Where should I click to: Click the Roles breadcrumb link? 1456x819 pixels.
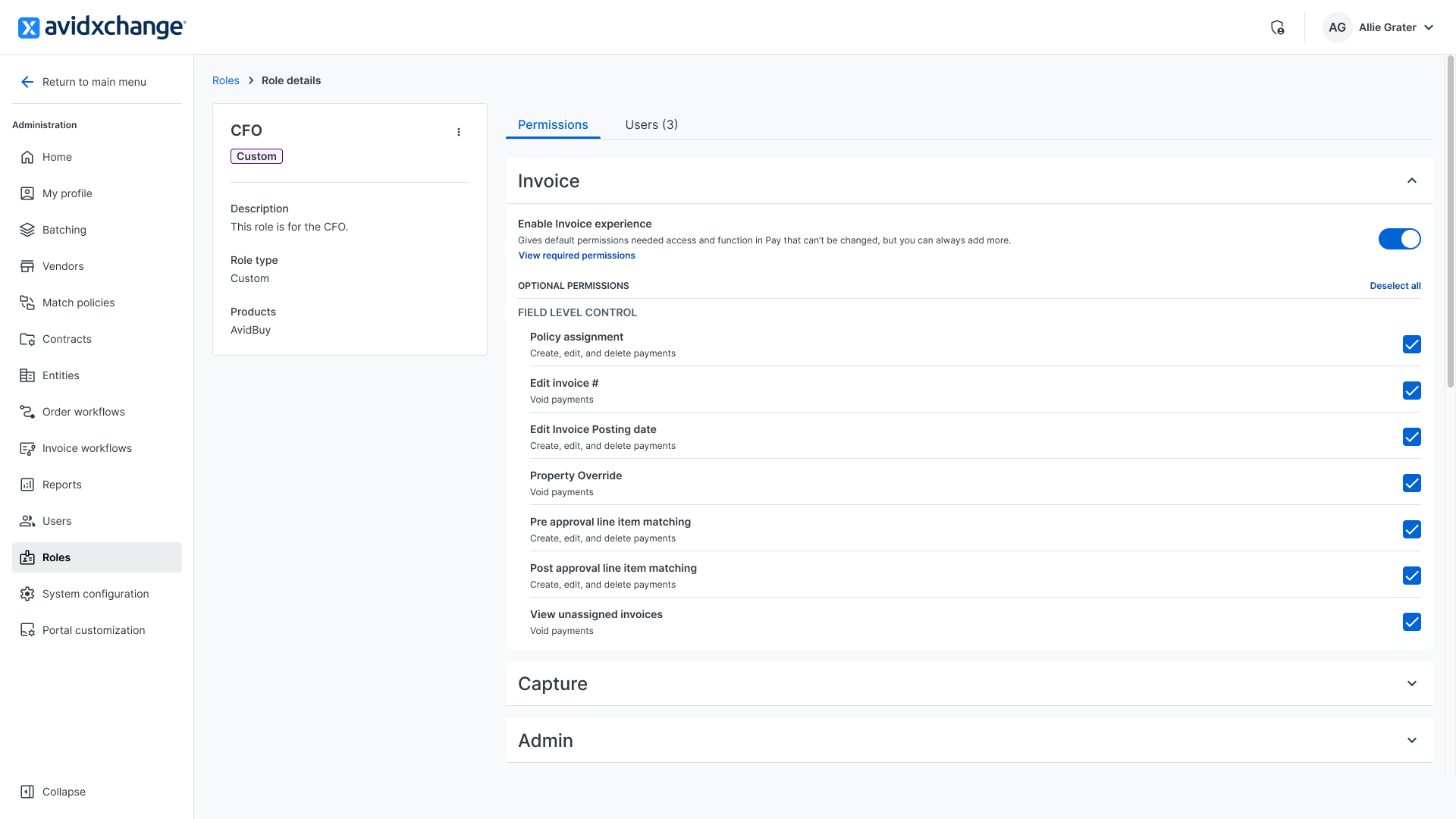click(x=226, y=80)
